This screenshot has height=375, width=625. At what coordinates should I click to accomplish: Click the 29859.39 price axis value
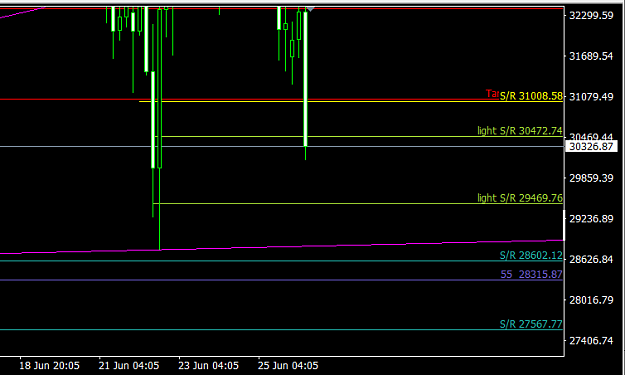coord(591,178)
